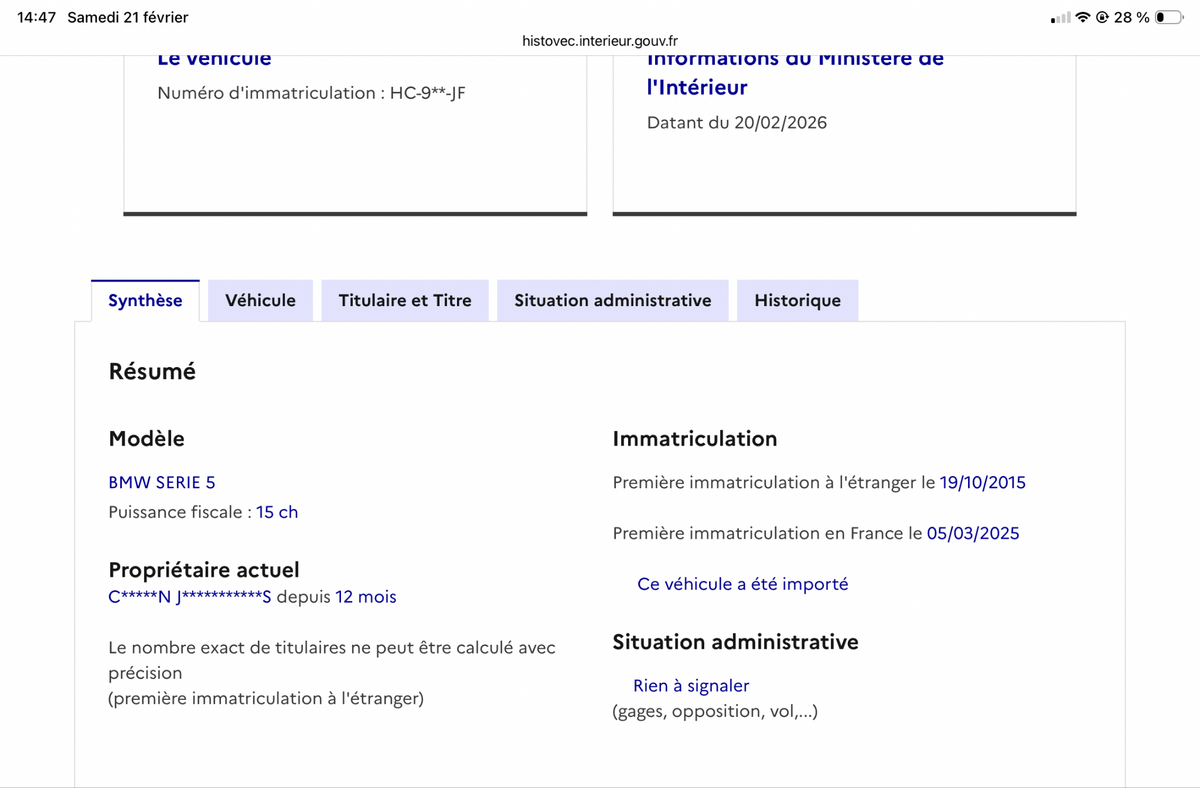Open the Historique tab
The height and width of the screenshot is (788, 1200).
(797, 300)
